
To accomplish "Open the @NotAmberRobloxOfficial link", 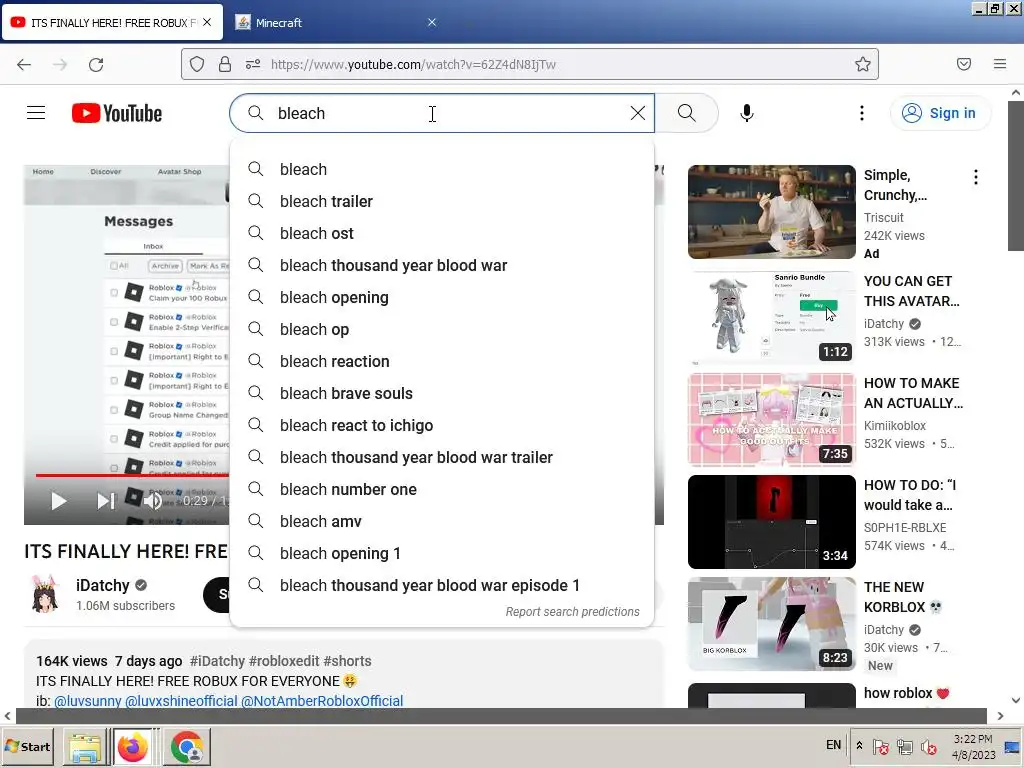I will (x=322, y=701).
